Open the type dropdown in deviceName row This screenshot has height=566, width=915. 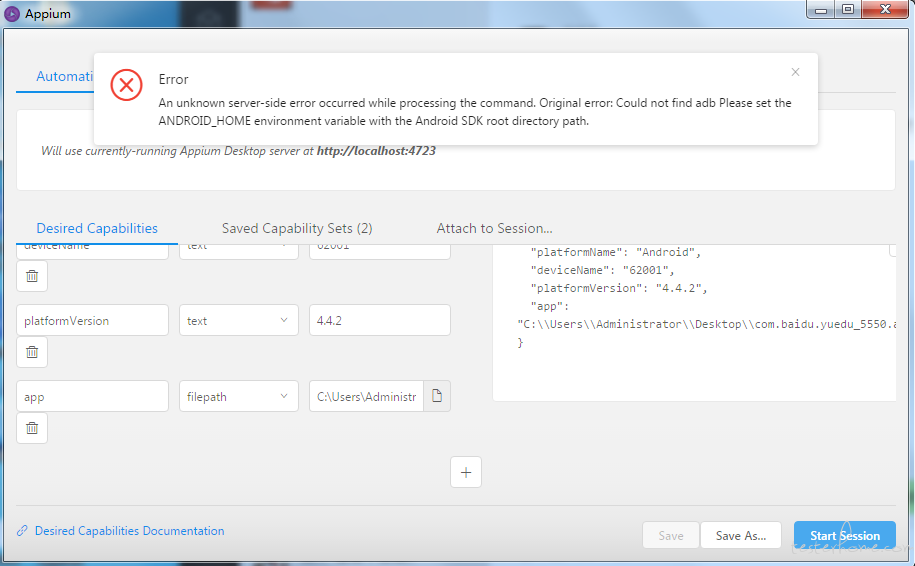pos(239,251)
